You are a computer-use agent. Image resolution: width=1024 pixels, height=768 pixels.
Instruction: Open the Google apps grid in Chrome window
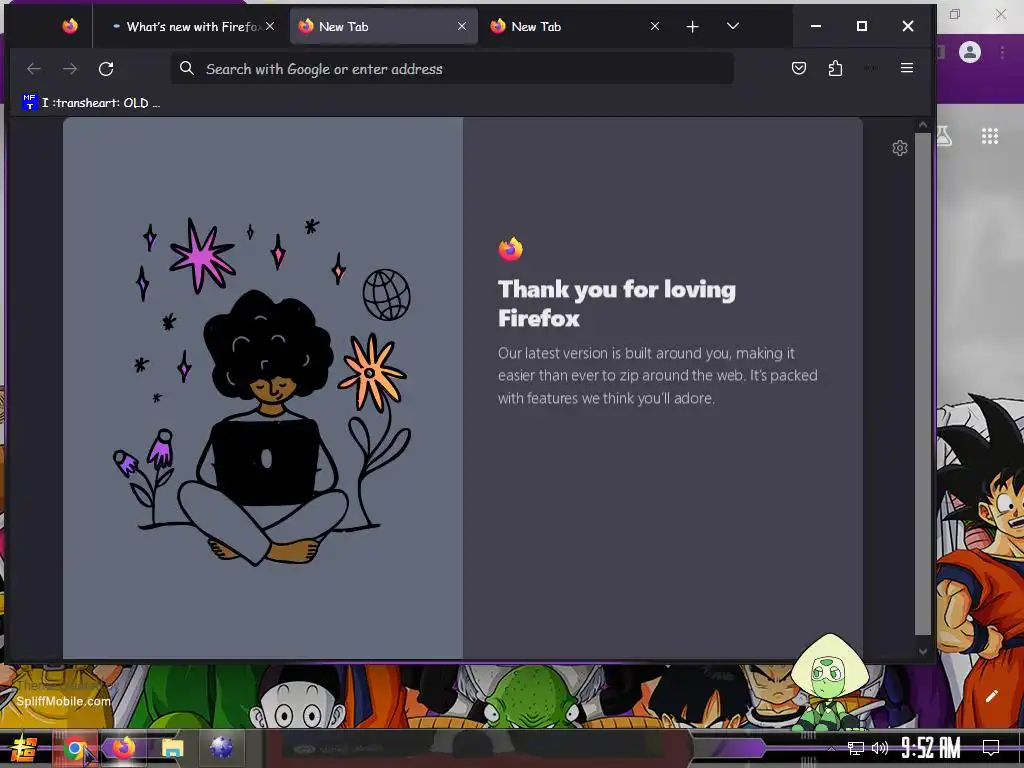pyautogui.click(x=990, y=136)
